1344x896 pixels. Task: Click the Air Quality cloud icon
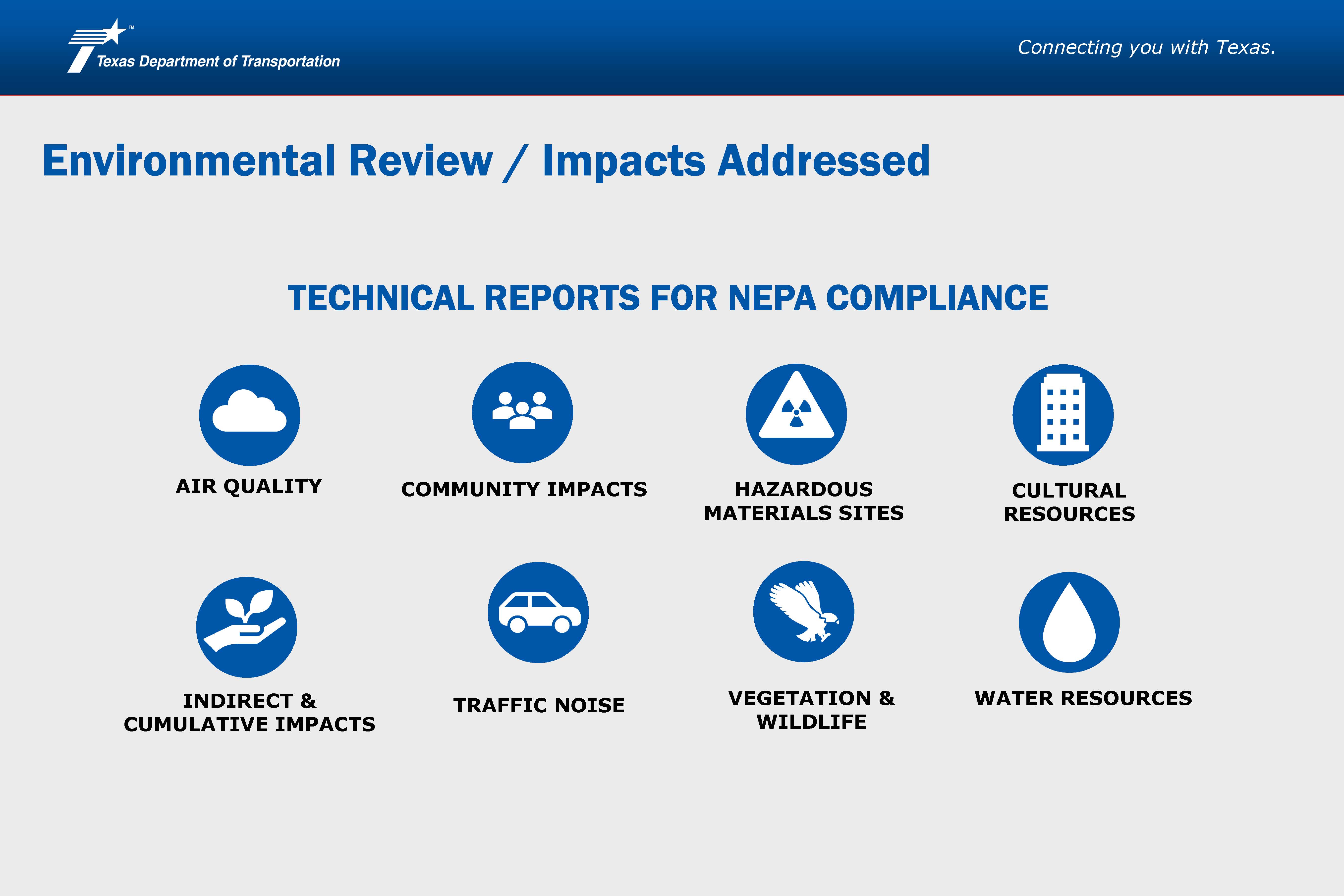[x=250, y=415]
